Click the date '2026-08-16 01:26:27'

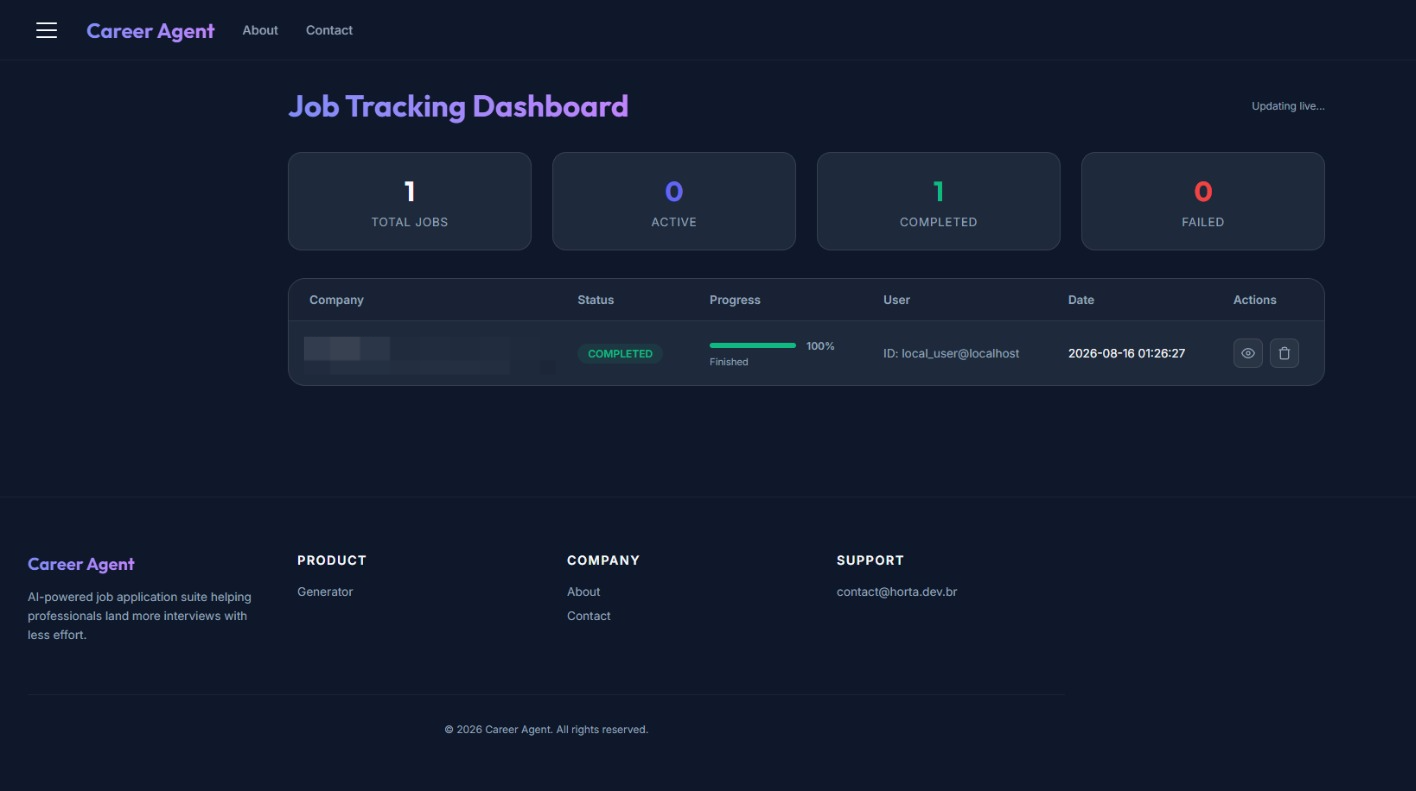click(x=1127, y=354)
